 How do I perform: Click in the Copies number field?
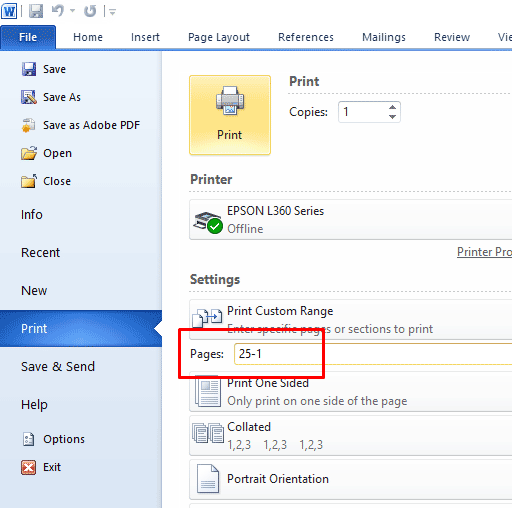(x=363, y=112)
